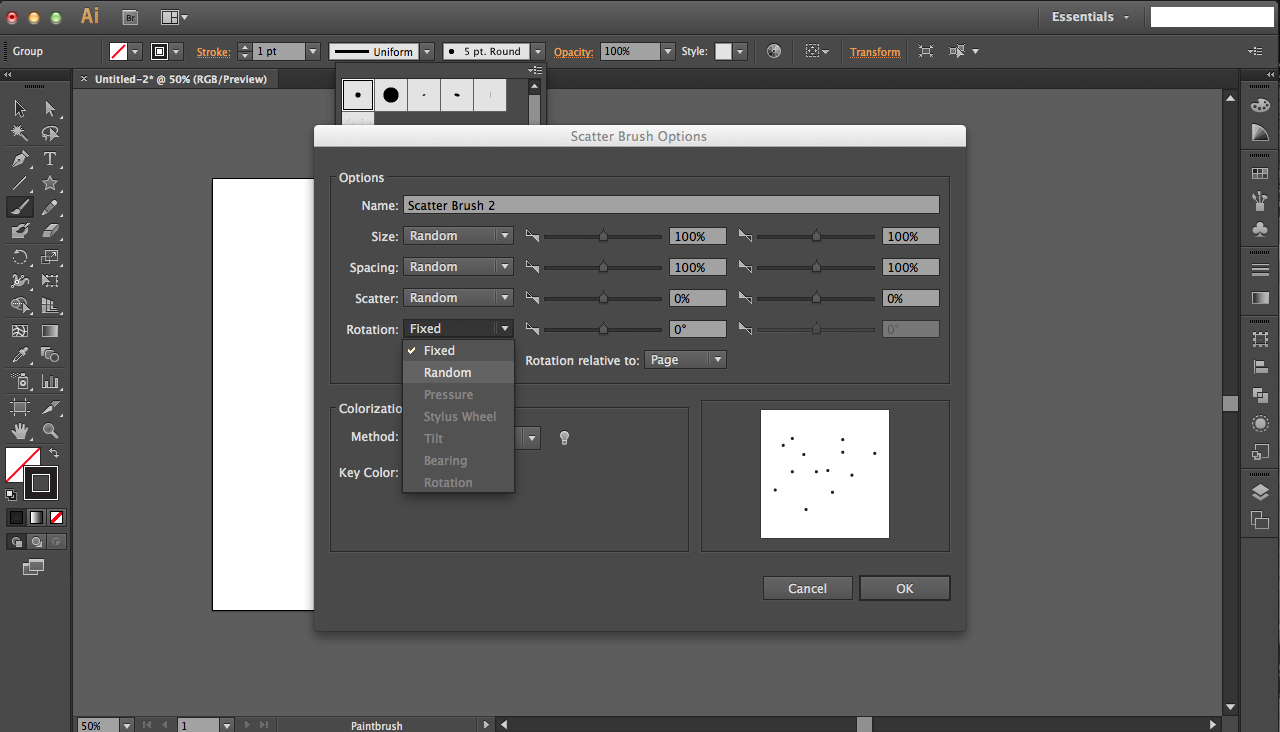
Task: Select the Lasso tool
Action: [50, 133]
